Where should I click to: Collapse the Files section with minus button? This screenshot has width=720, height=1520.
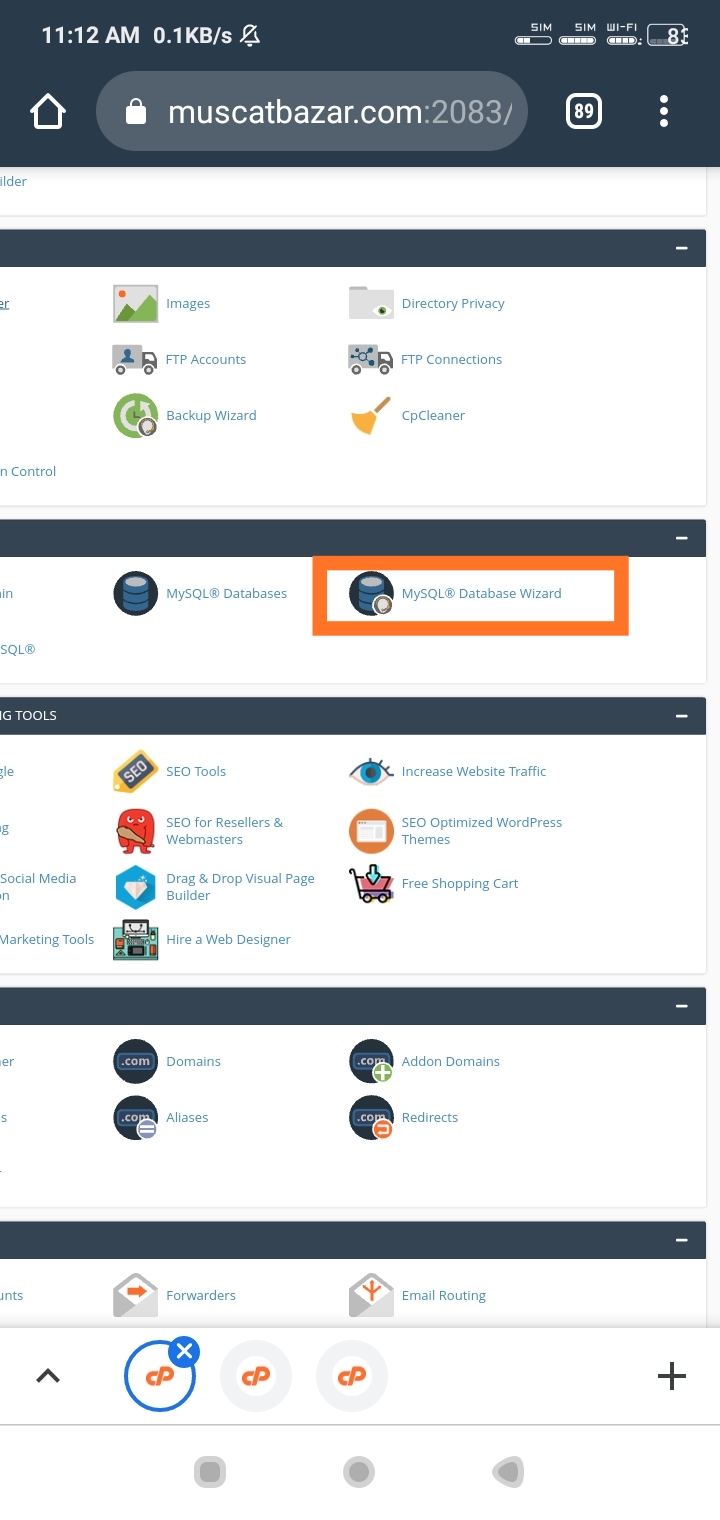pos(682,248)
